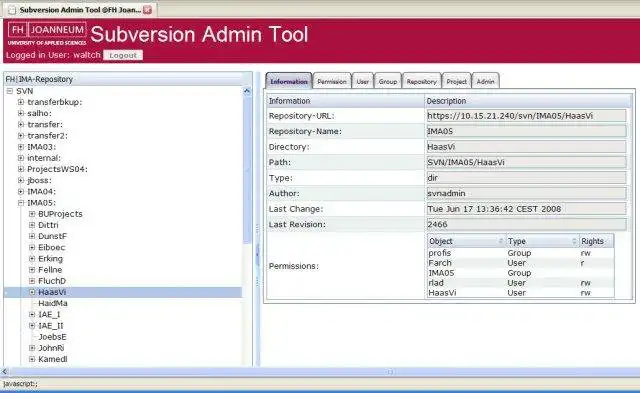
Task: Open the Group tab
Action: click(388, 81)
